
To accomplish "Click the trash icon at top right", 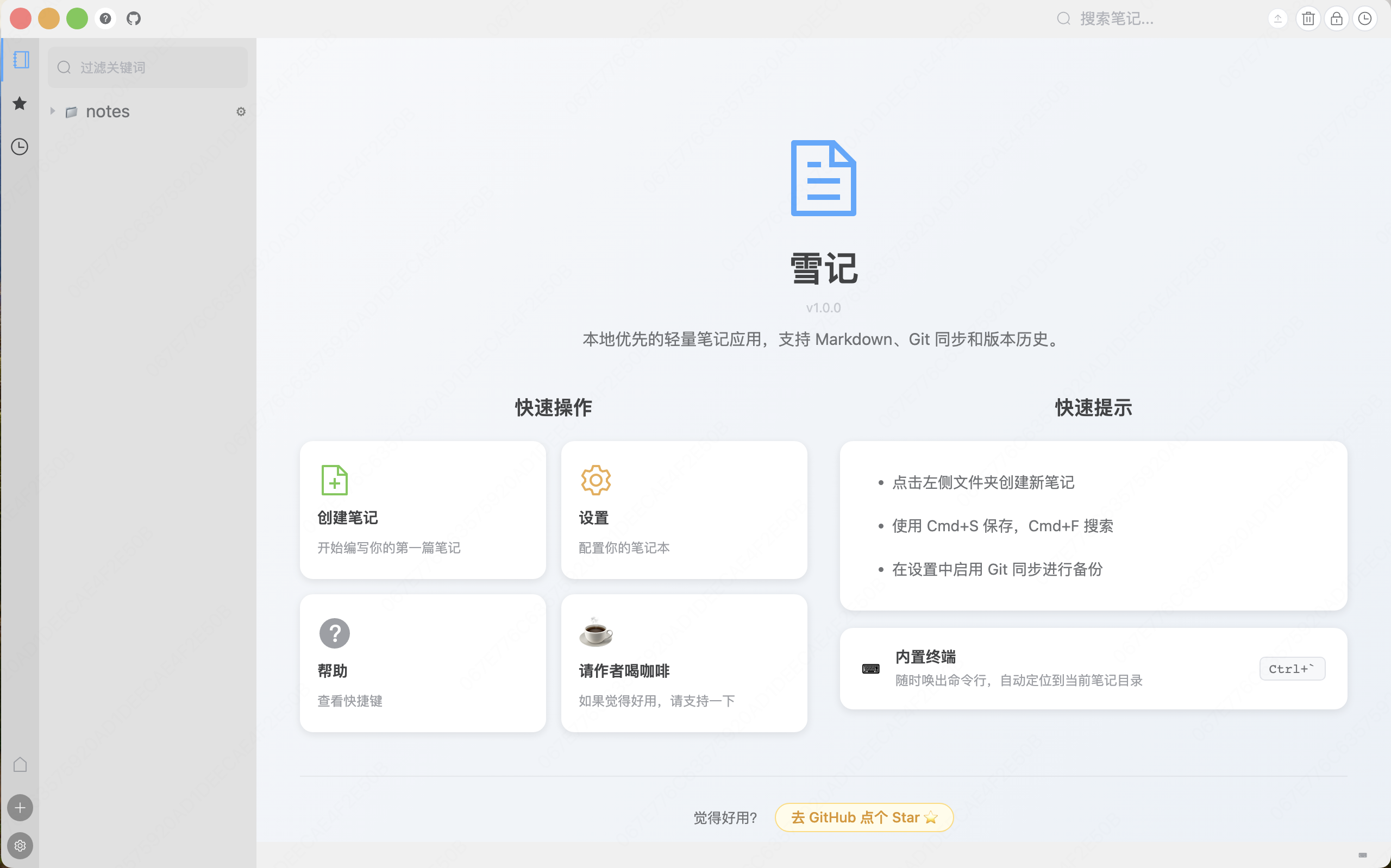I will click(1308, 19).
